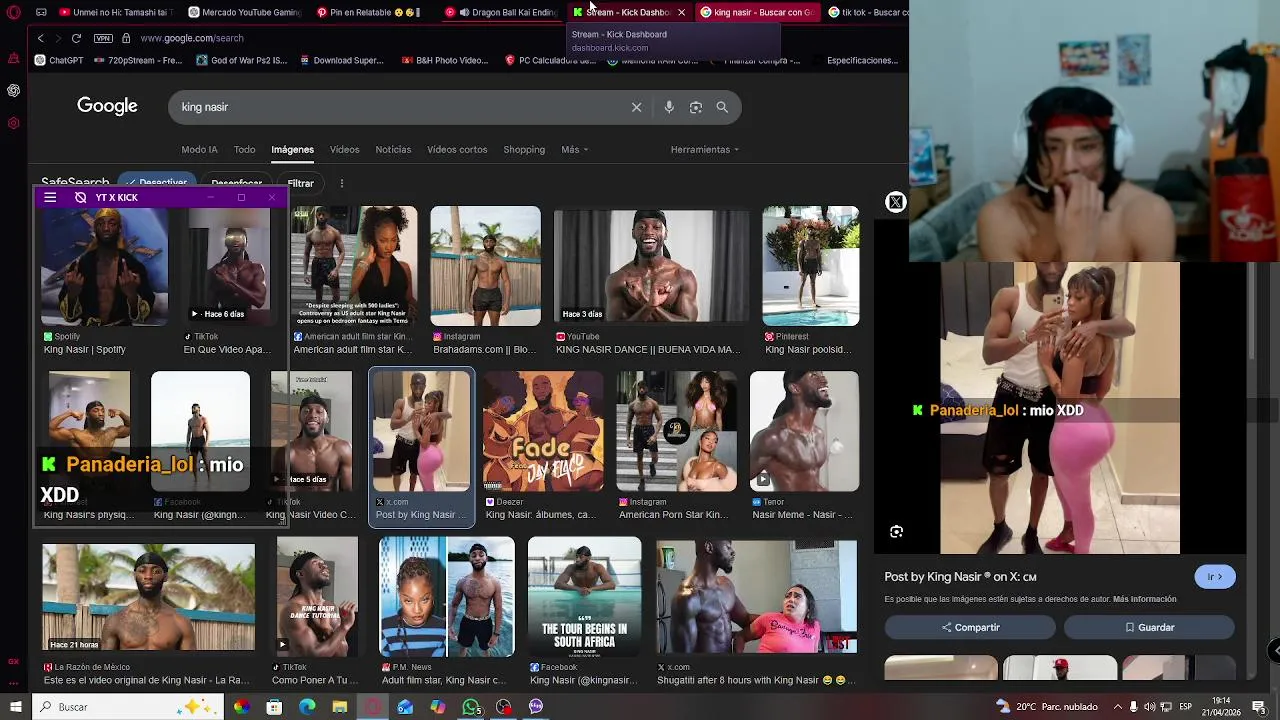Click the Ir visit button

click(1215, 577)
